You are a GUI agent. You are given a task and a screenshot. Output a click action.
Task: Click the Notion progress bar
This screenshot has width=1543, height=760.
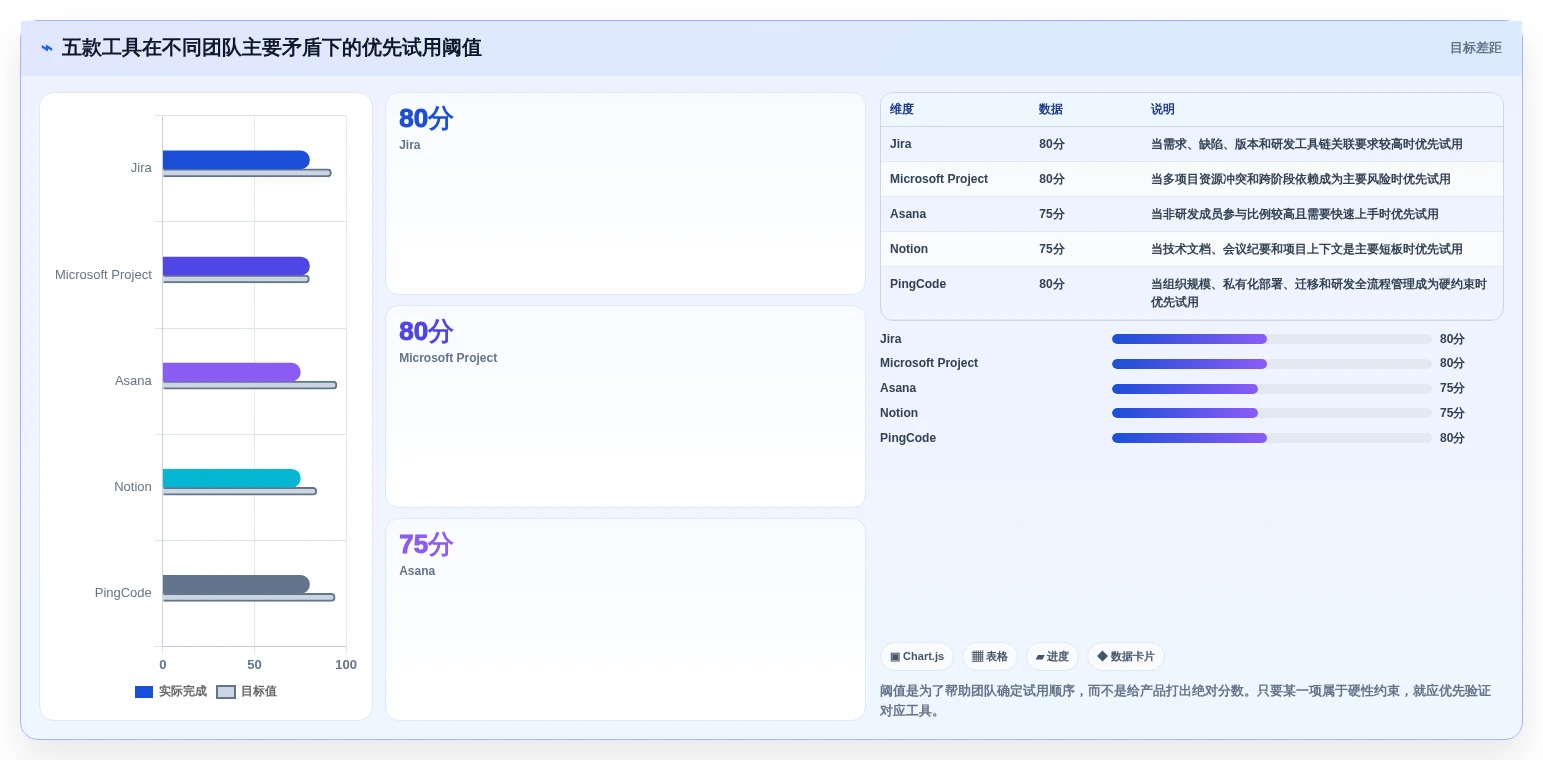1272,413
